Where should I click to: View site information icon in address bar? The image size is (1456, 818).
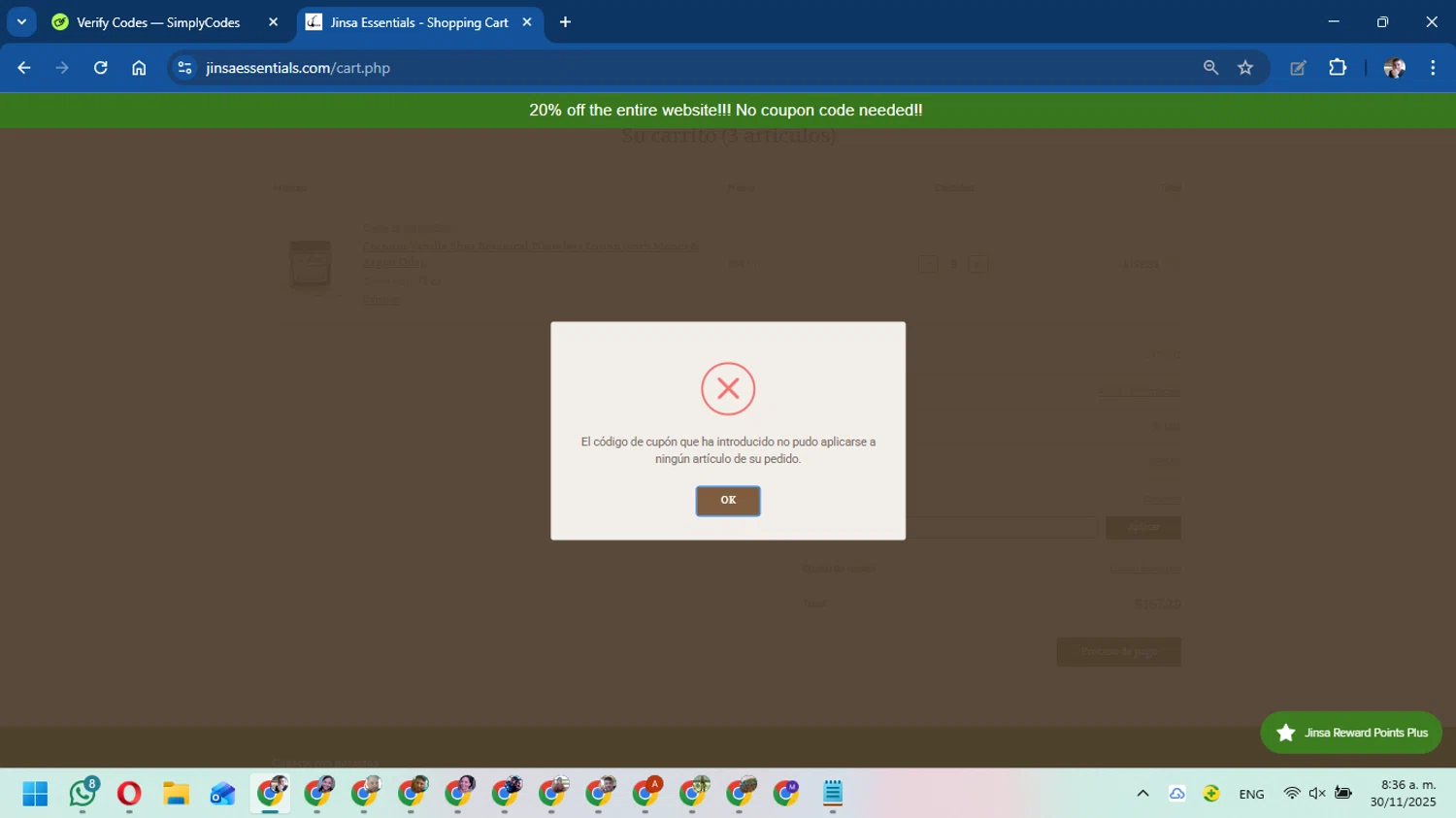pyautogui.click(x=184, y=68)
